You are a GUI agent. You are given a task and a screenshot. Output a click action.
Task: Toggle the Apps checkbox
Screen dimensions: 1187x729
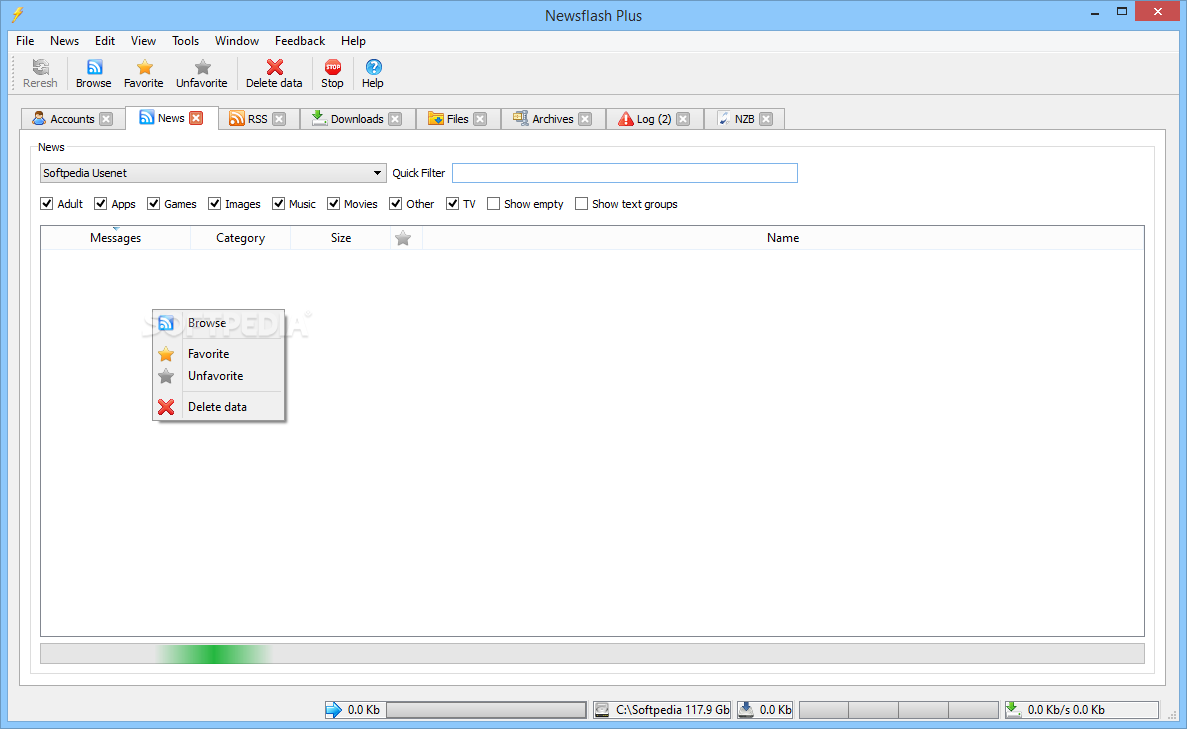click(101, 204)
